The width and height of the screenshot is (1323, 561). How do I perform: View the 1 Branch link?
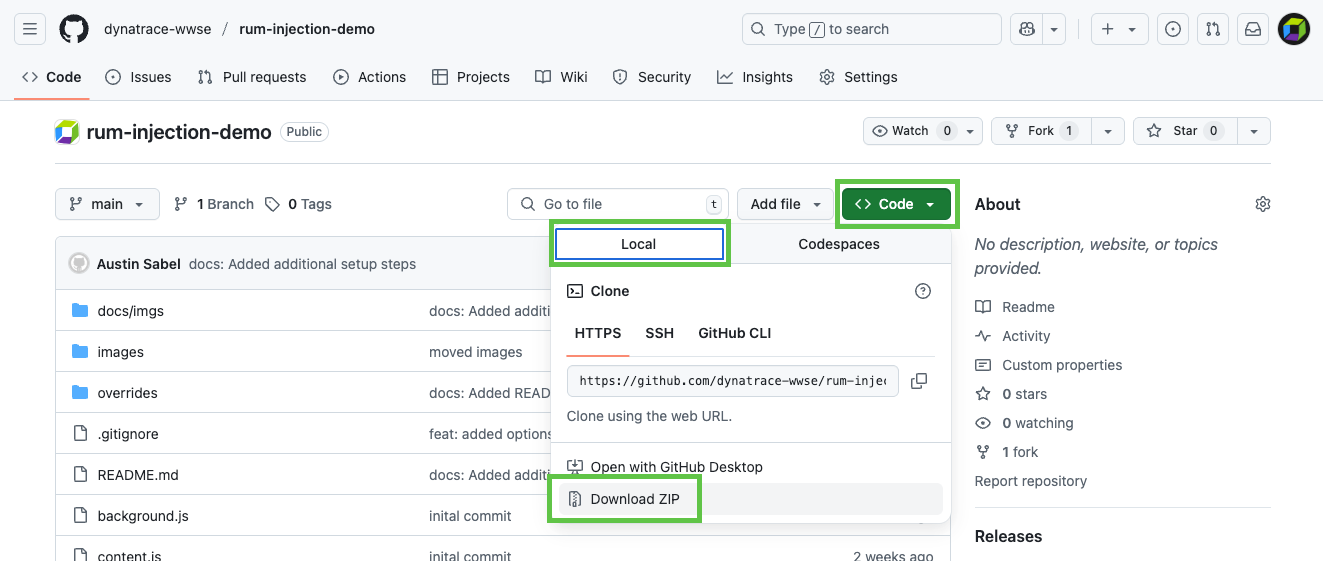pyautogui.click(x=214, y=204)
